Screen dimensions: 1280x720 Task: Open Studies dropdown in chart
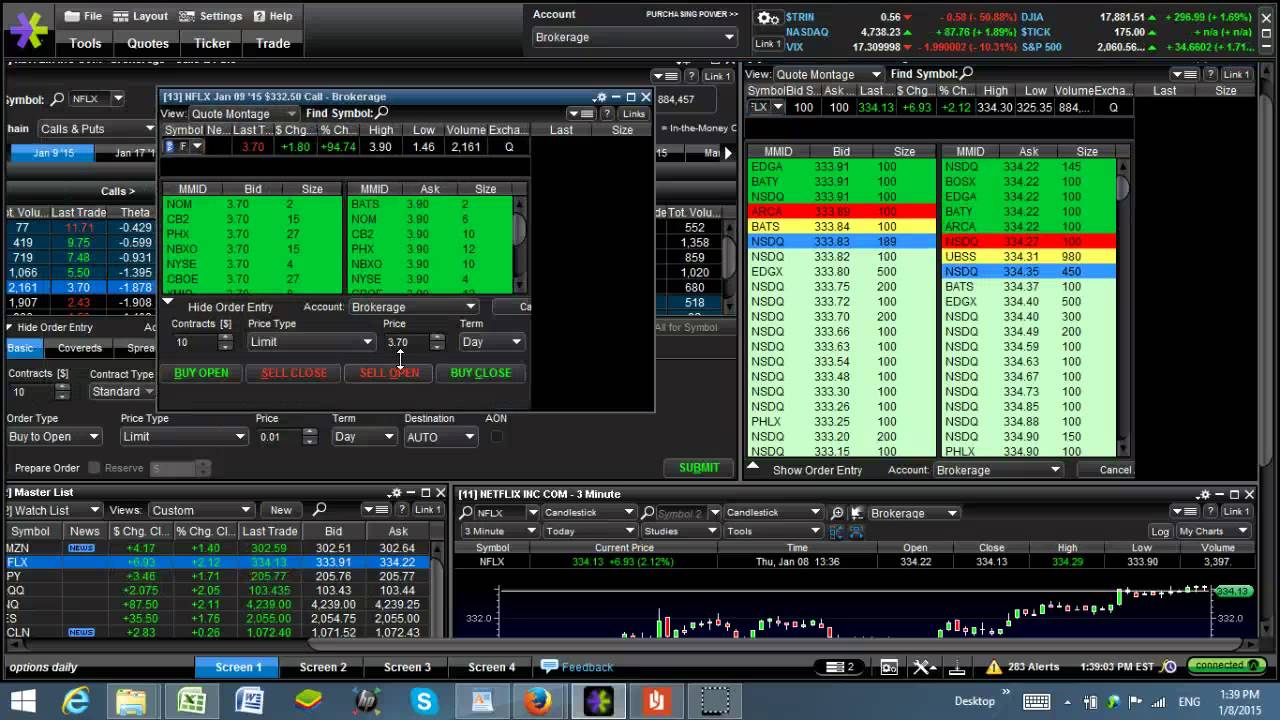pos(679,531)
